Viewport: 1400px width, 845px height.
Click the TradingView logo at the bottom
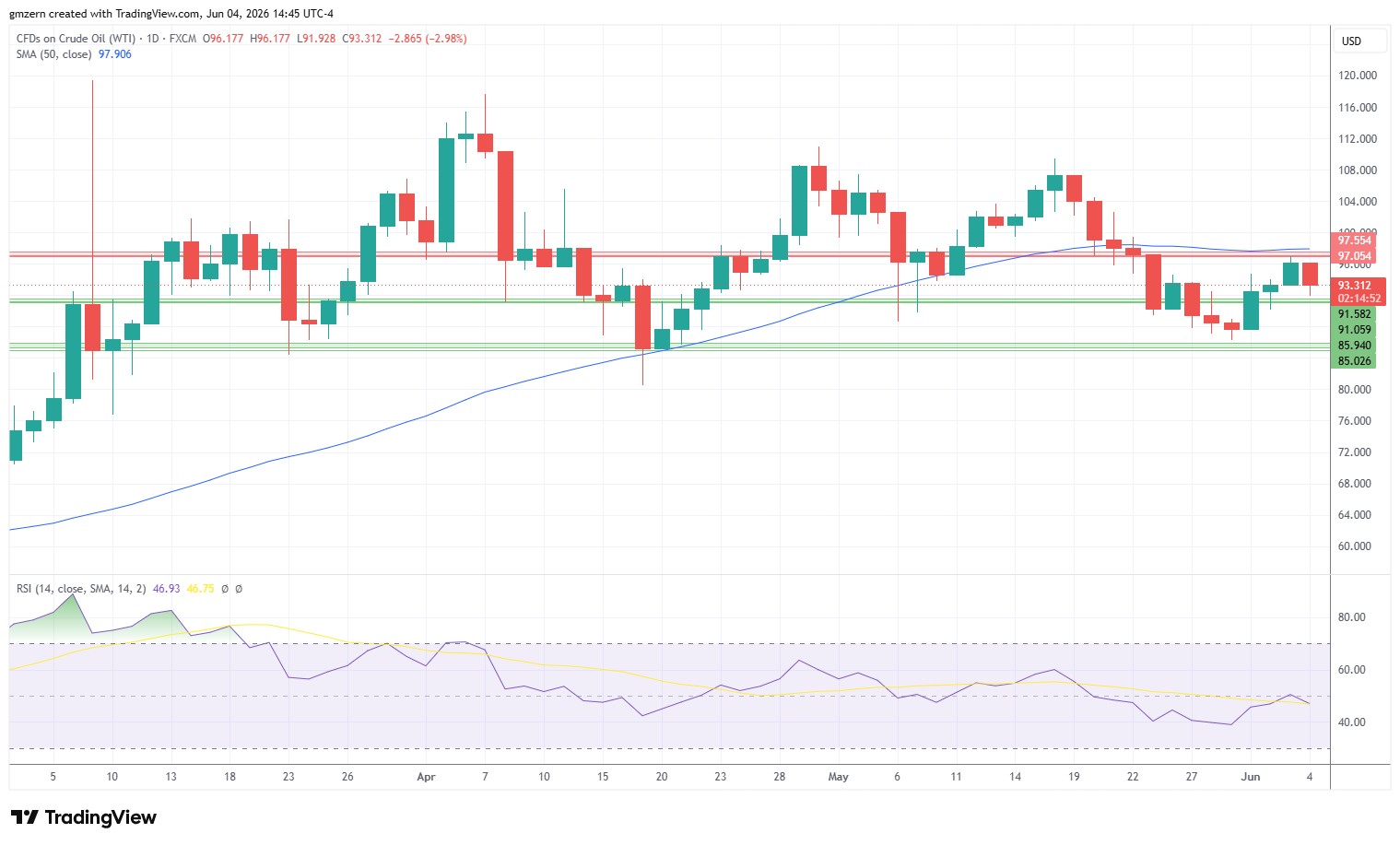83,817
